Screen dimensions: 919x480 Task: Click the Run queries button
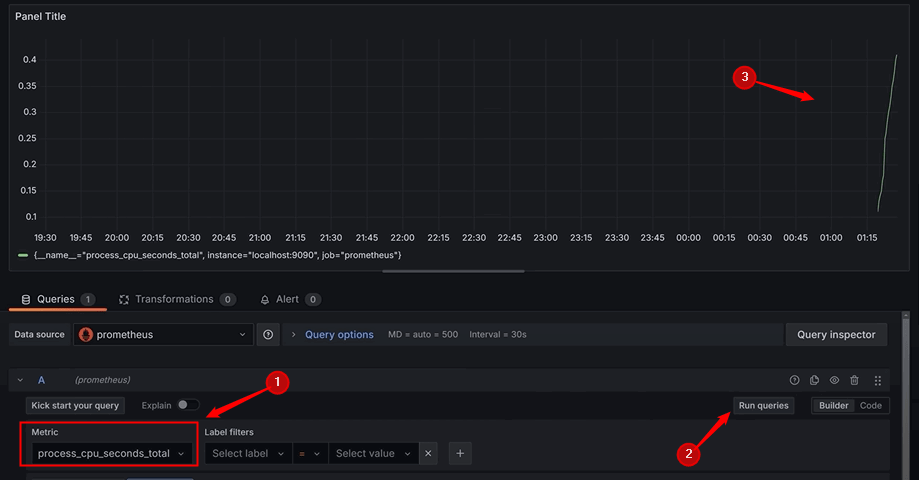[x=763, y=405]
